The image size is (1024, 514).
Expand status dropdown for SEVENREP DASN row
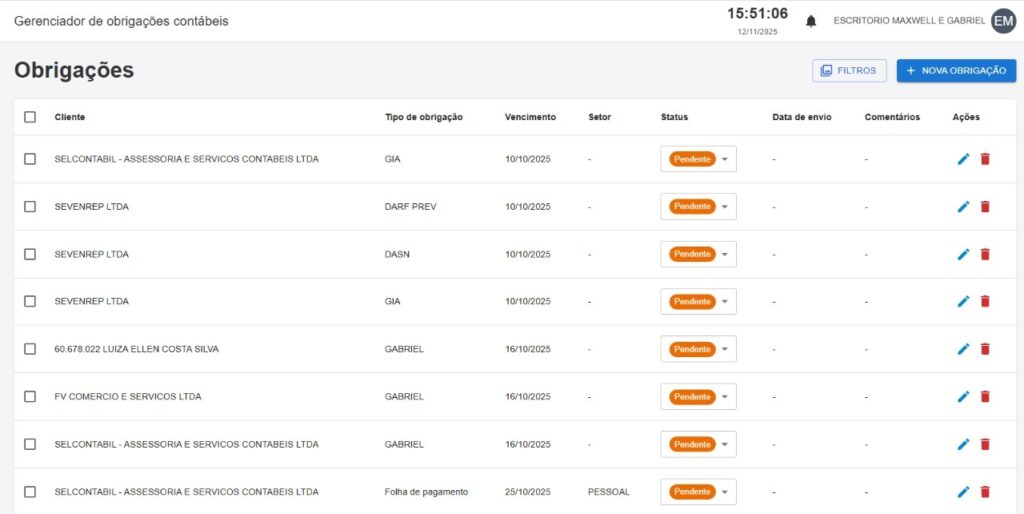click(724, 254)
